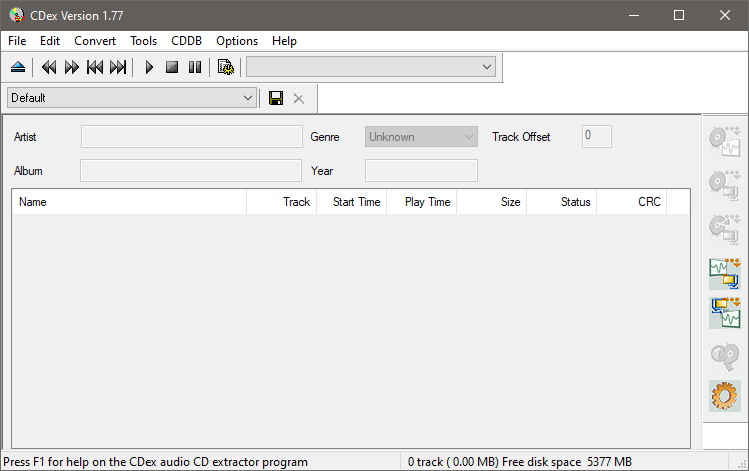749x471 pixels.
Task: Click status text 'Free disk space 5377 MB'
Action: (x=567, y=462)
